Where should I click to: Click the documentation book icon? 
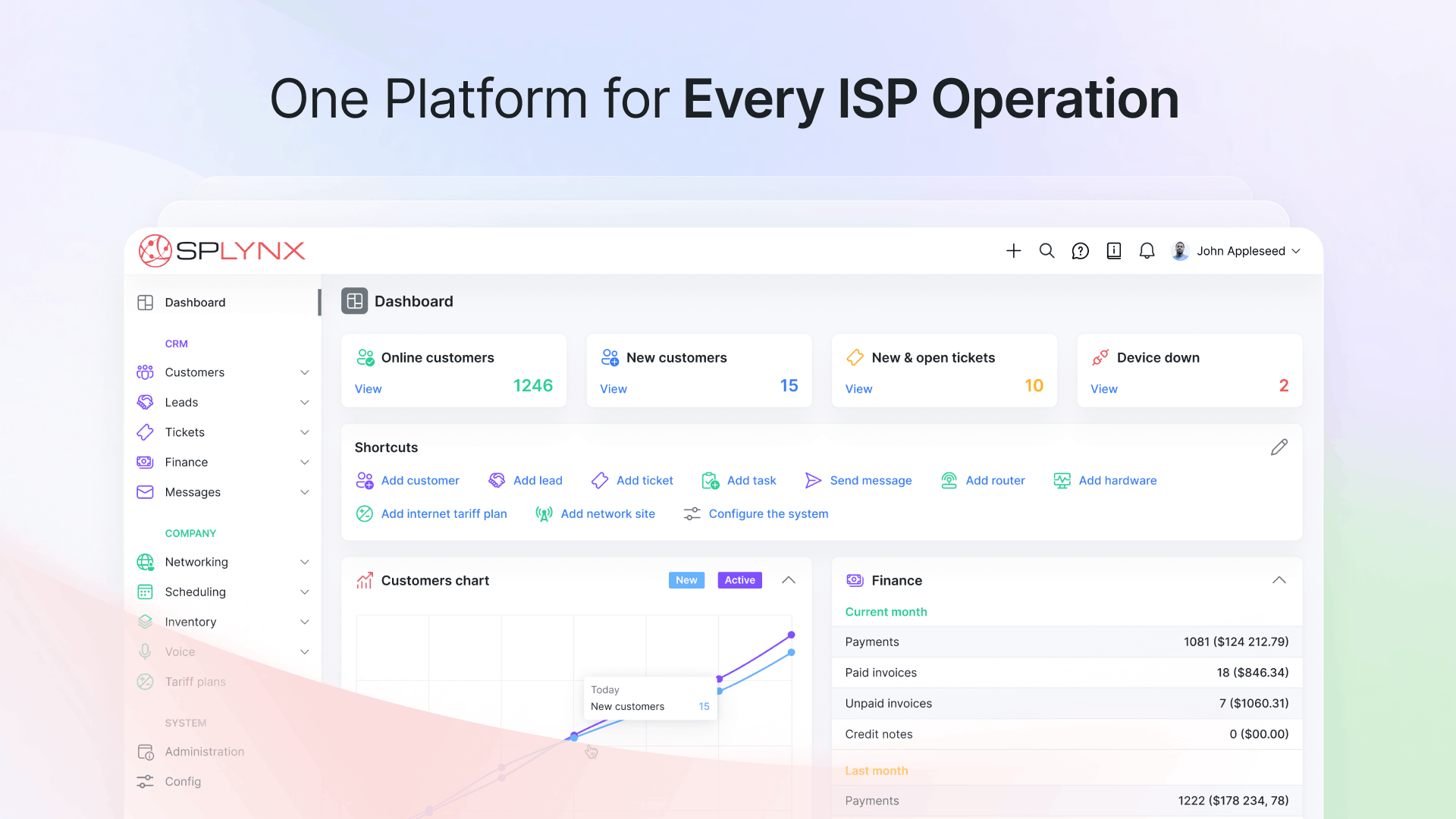pyautogui.click(x=1113, y=251)
